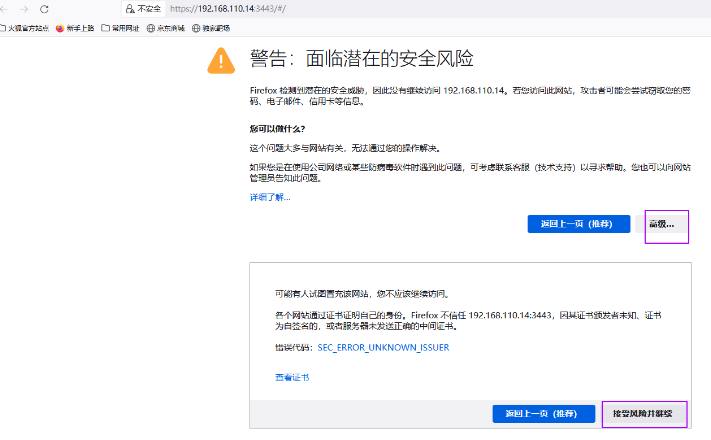Reload the page with the refresh icon

point(44,9)
